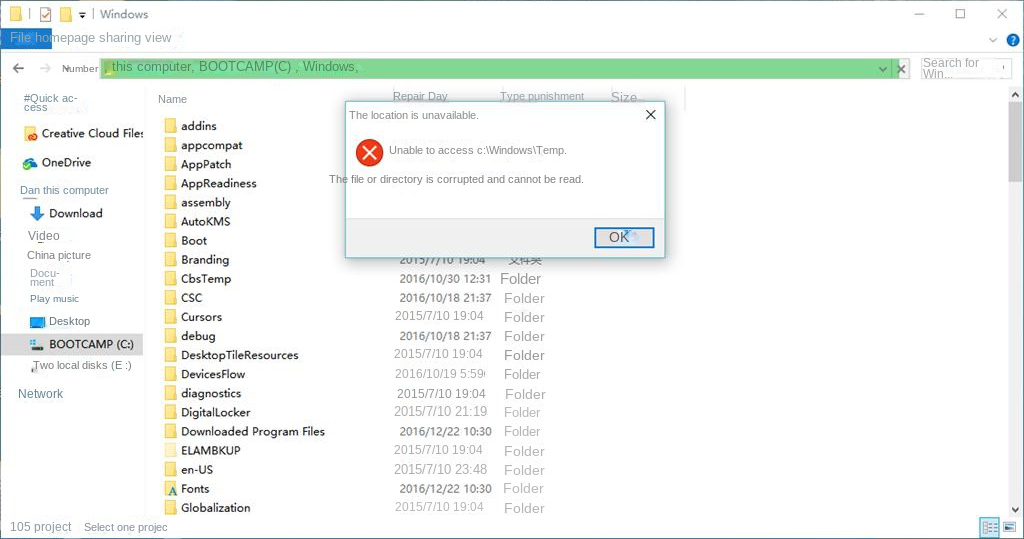
Task: Select Desktop in navigation pane
Action: click(x=69, y=321)
